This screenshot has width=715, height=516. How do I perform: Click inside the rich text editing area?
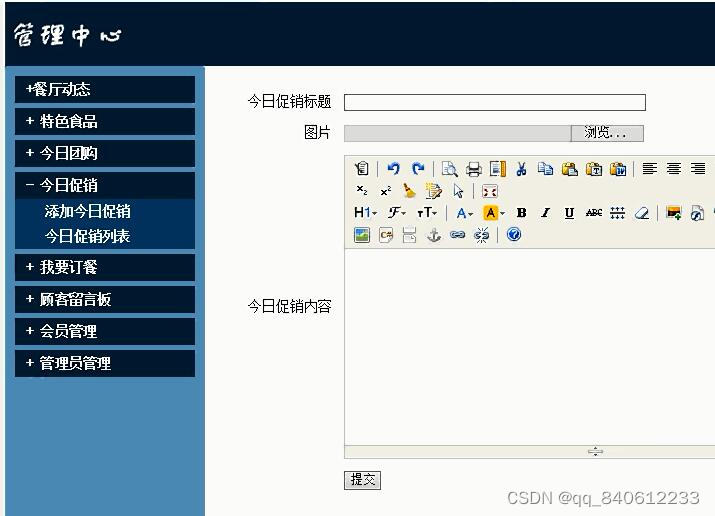pos(529,346)
